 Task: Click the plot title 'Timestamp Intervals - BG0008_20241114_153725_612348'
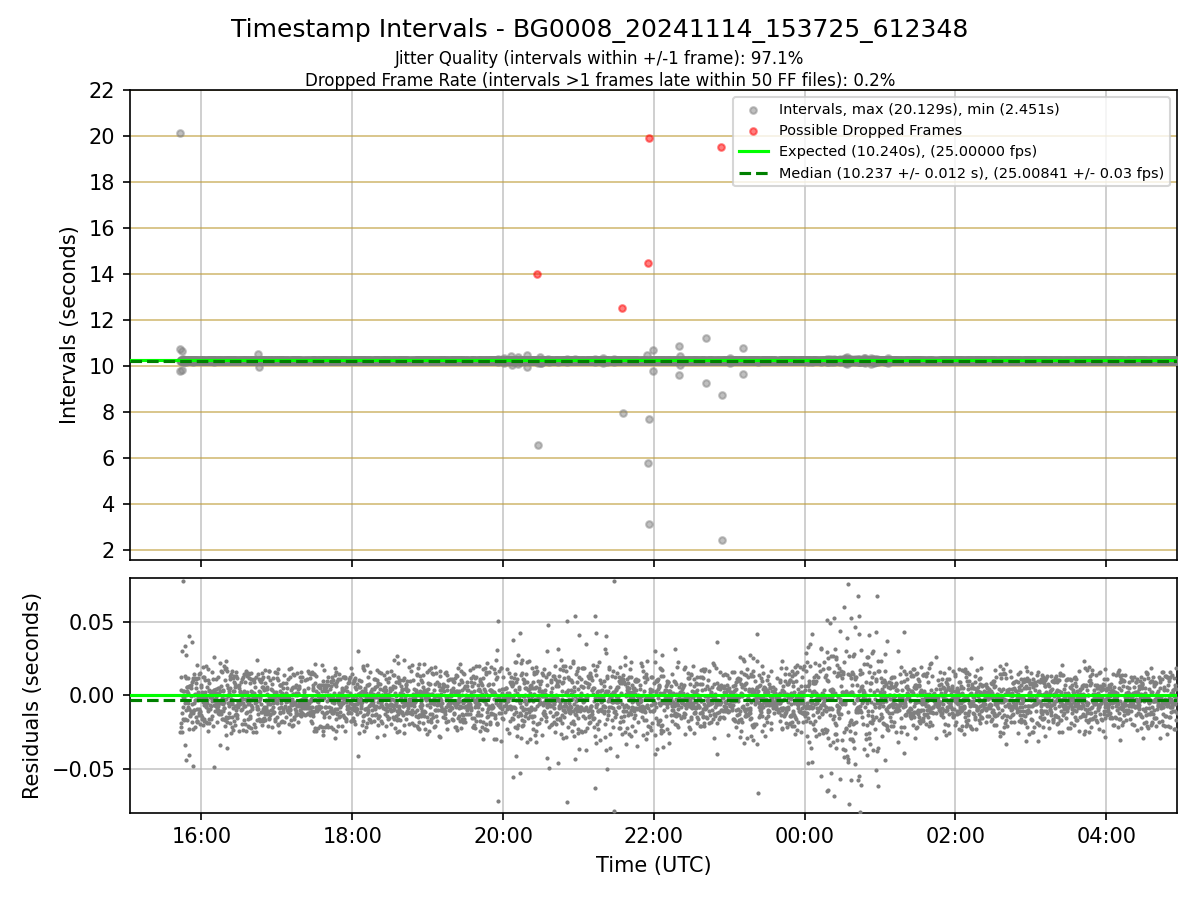coord(599,29)
